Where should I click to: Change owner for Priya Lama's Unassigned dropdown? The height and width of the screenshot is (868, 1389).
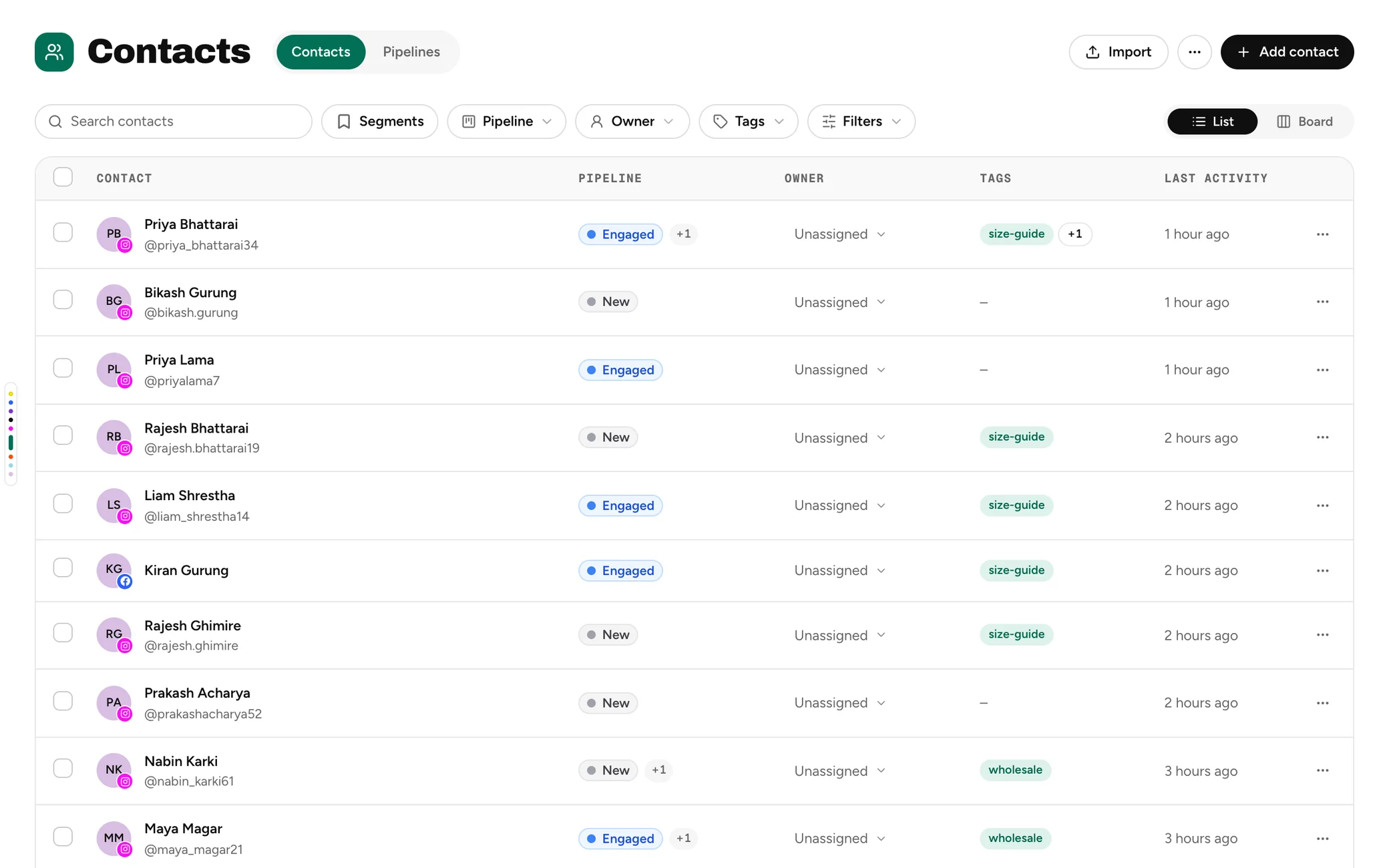(x=839, y=370)
